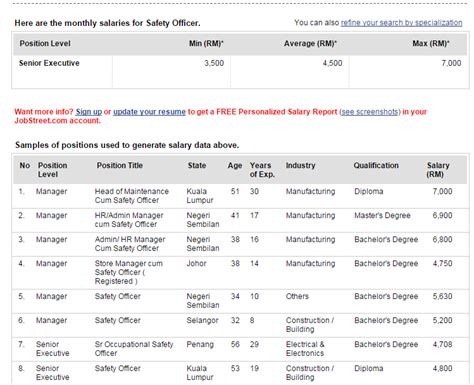Click the Qualification column header
474x385 pixels.
[376, 165]
